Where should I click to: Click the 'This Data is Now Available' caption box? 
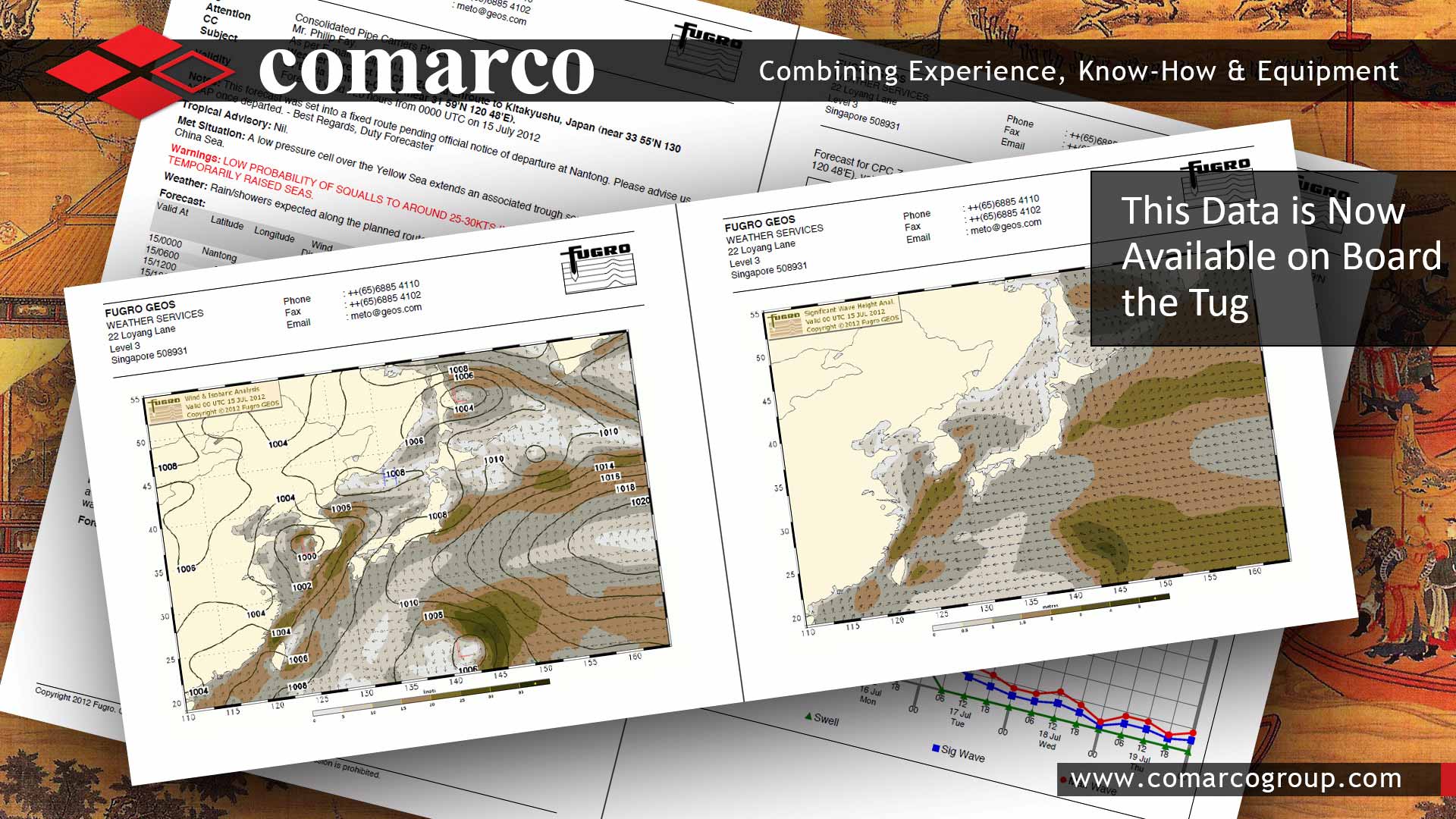[x=1273, y=258]
